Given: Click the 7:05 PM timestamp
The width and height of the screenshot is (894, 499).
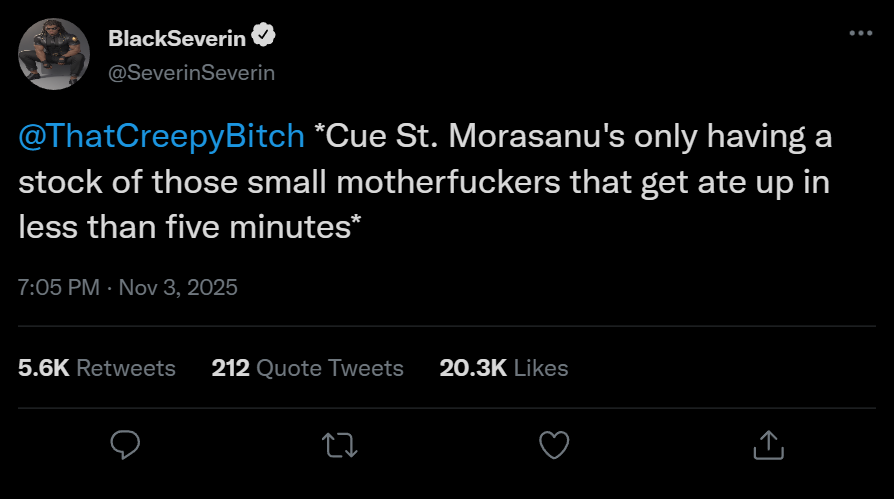Looking at the screenshot, I should pyautogui.click(x=59, y=288).
